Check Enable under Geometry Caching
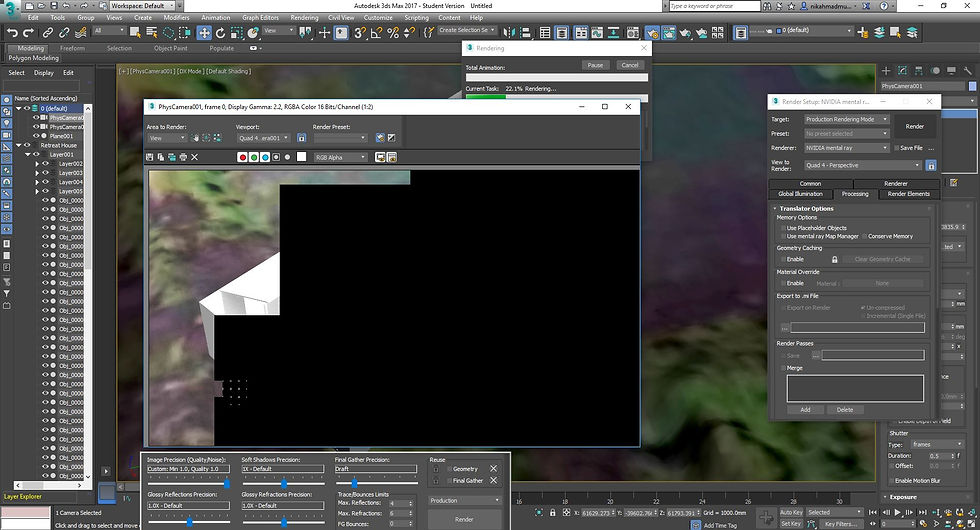This screenshot has width=980, height=530. click(783, 259)
